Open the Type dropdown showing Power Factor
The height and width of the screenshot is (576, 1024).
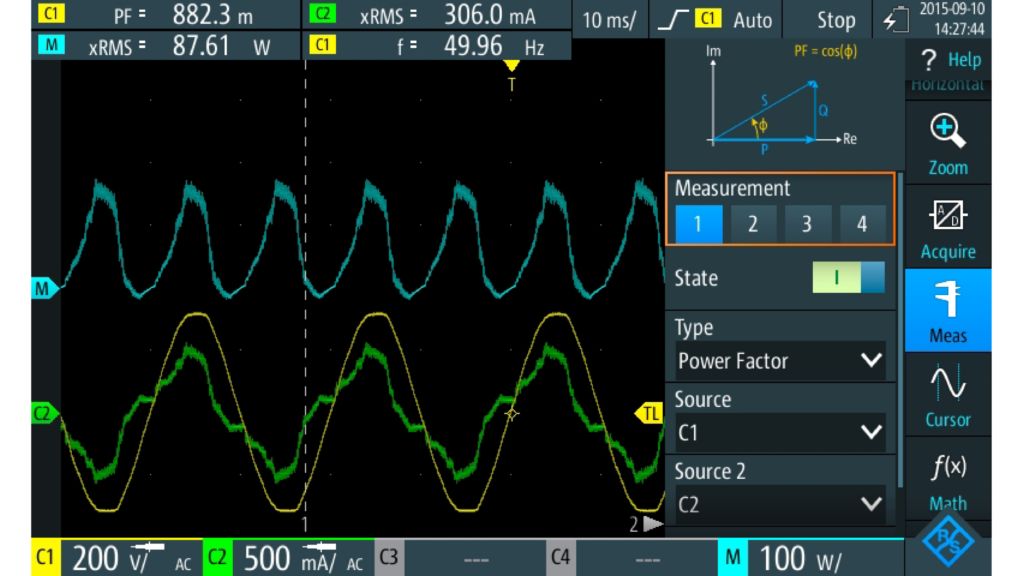(x=779, y=360)
